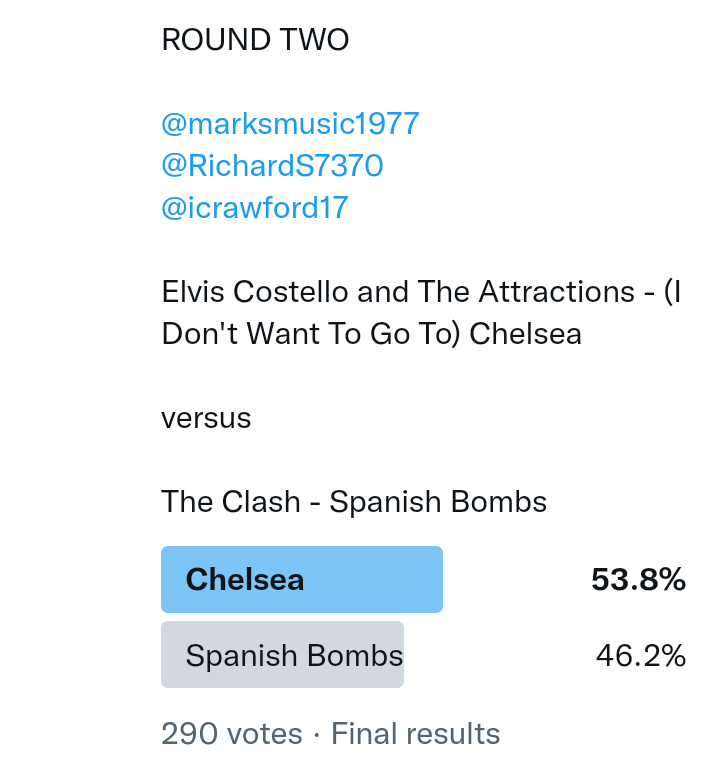Viewport: 720px width, 769px height.
Task: Click the word versus in the tweet
Action: pos(206,417)
